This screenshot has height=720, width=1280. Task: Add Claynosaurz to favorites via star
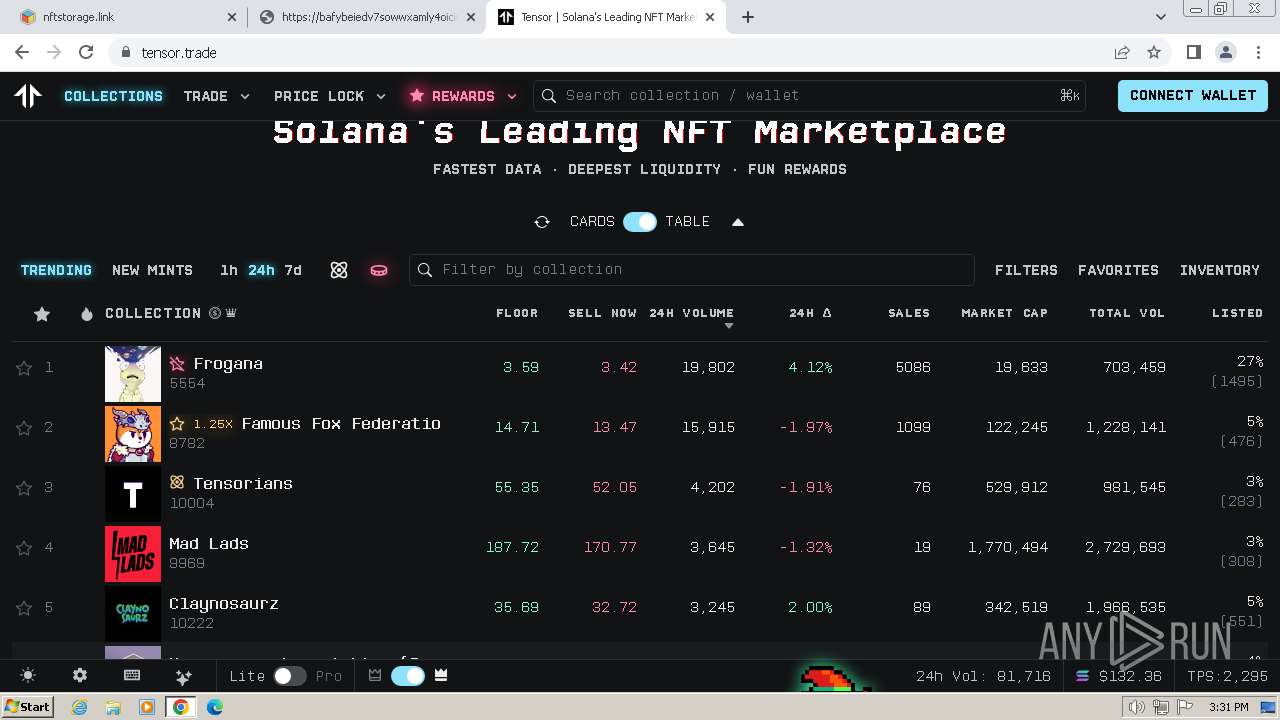point(24,608)
